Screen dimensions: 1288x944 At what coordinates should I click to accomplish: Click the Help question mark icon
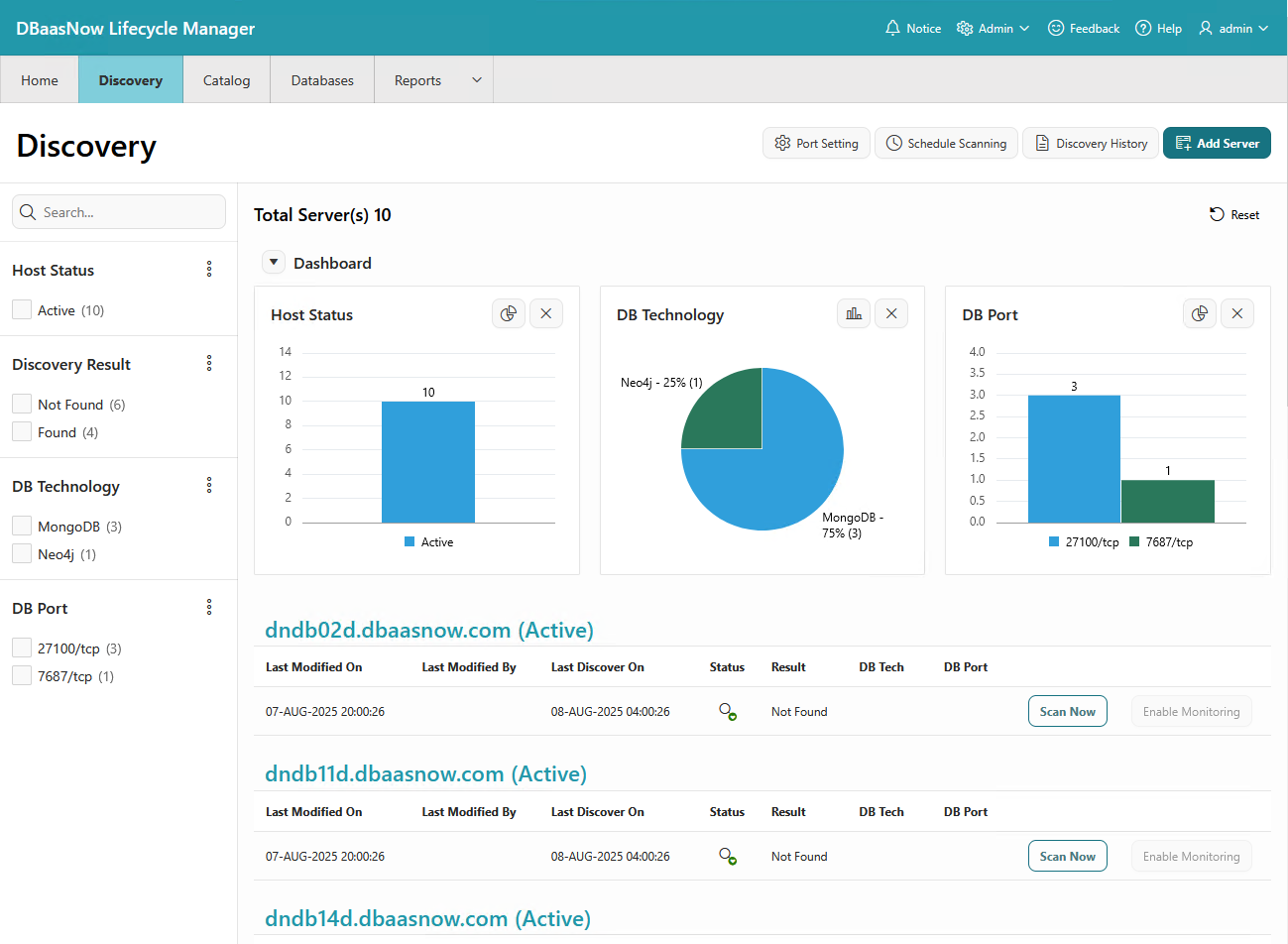coord(1143,29)
